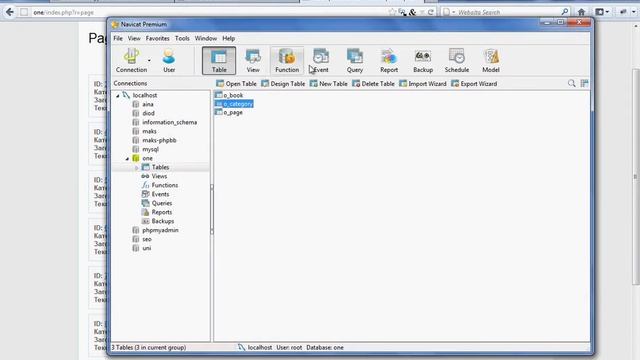The image size is (640, 360).
Task: Select the information_schema database
Action: coord(169,122)
